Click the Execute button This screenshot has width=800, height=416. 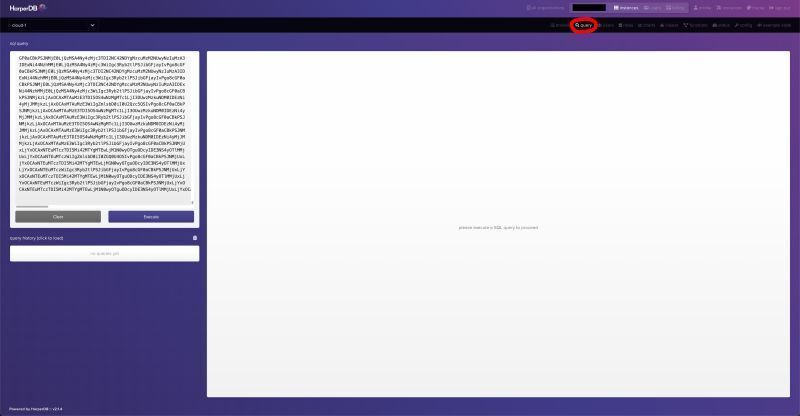click(151, 217)
